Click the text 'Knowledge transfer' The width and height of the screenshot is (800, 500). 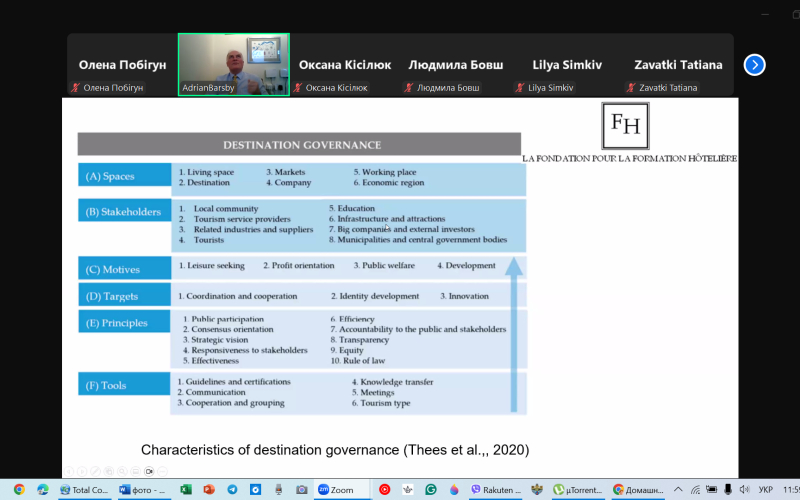coord(396,382)
